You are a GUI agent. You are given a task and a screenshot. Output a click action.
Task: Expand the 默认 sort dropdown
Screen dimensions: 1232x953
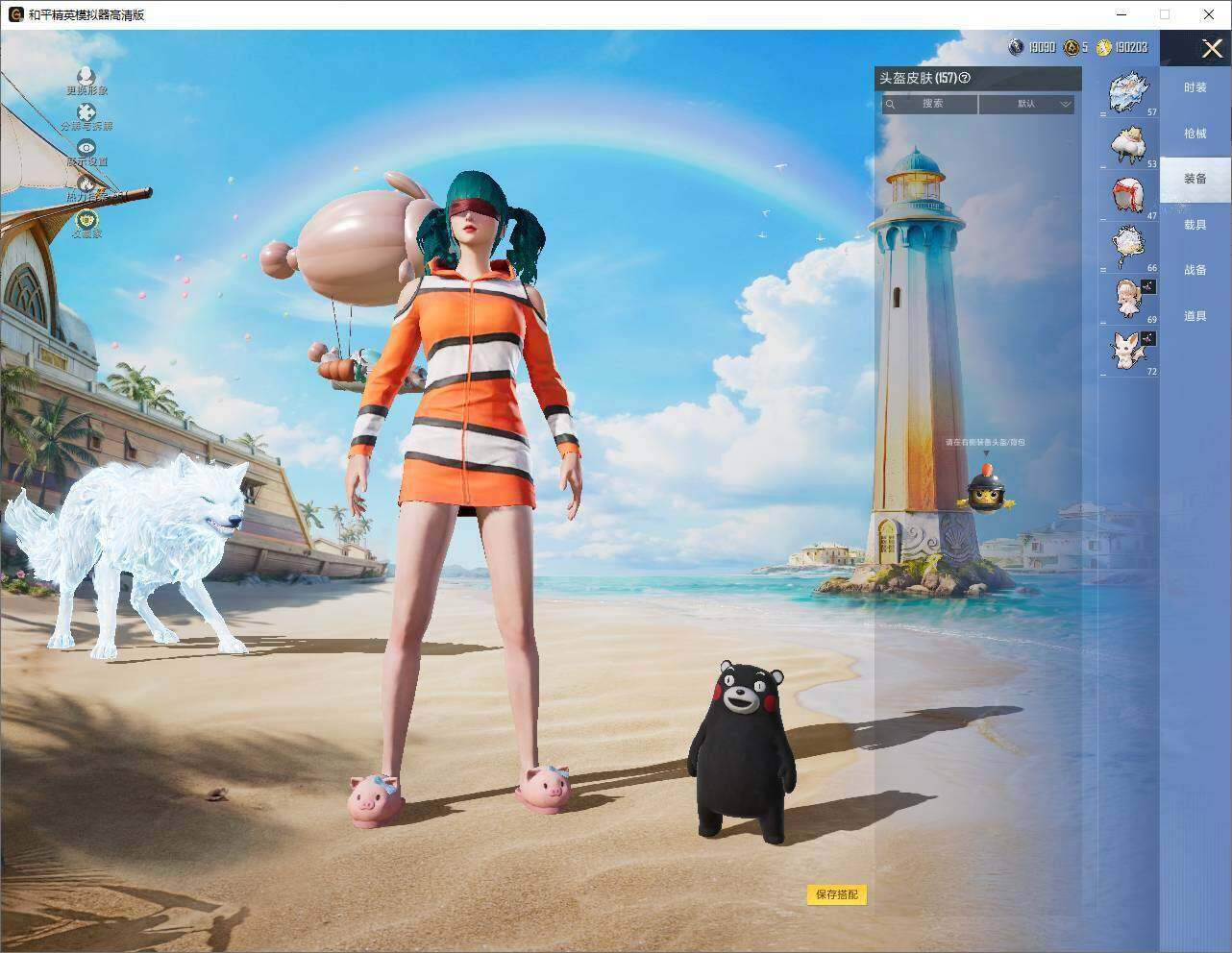point(1027,104)
